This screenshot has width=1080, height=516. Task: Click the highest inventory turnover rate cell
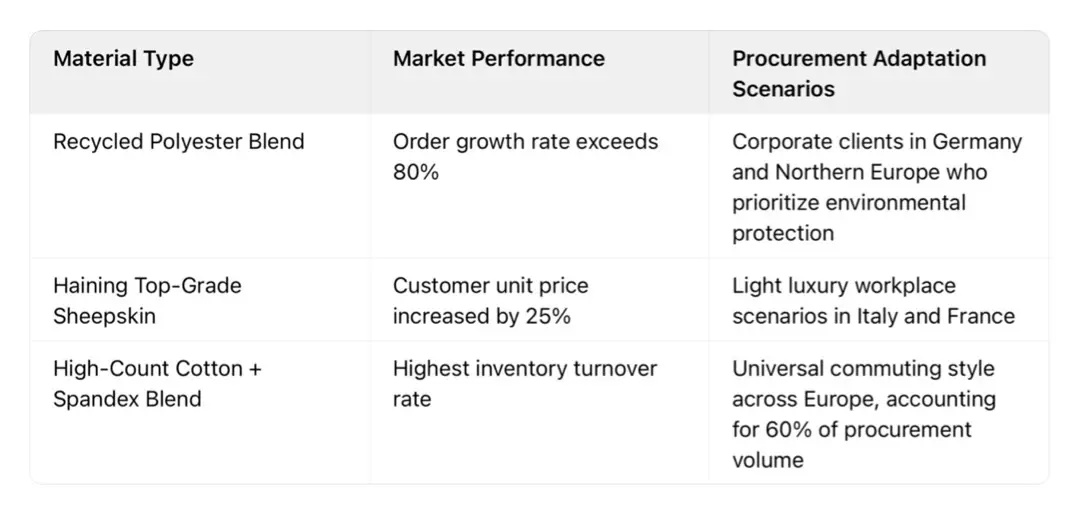click(524, 383)
